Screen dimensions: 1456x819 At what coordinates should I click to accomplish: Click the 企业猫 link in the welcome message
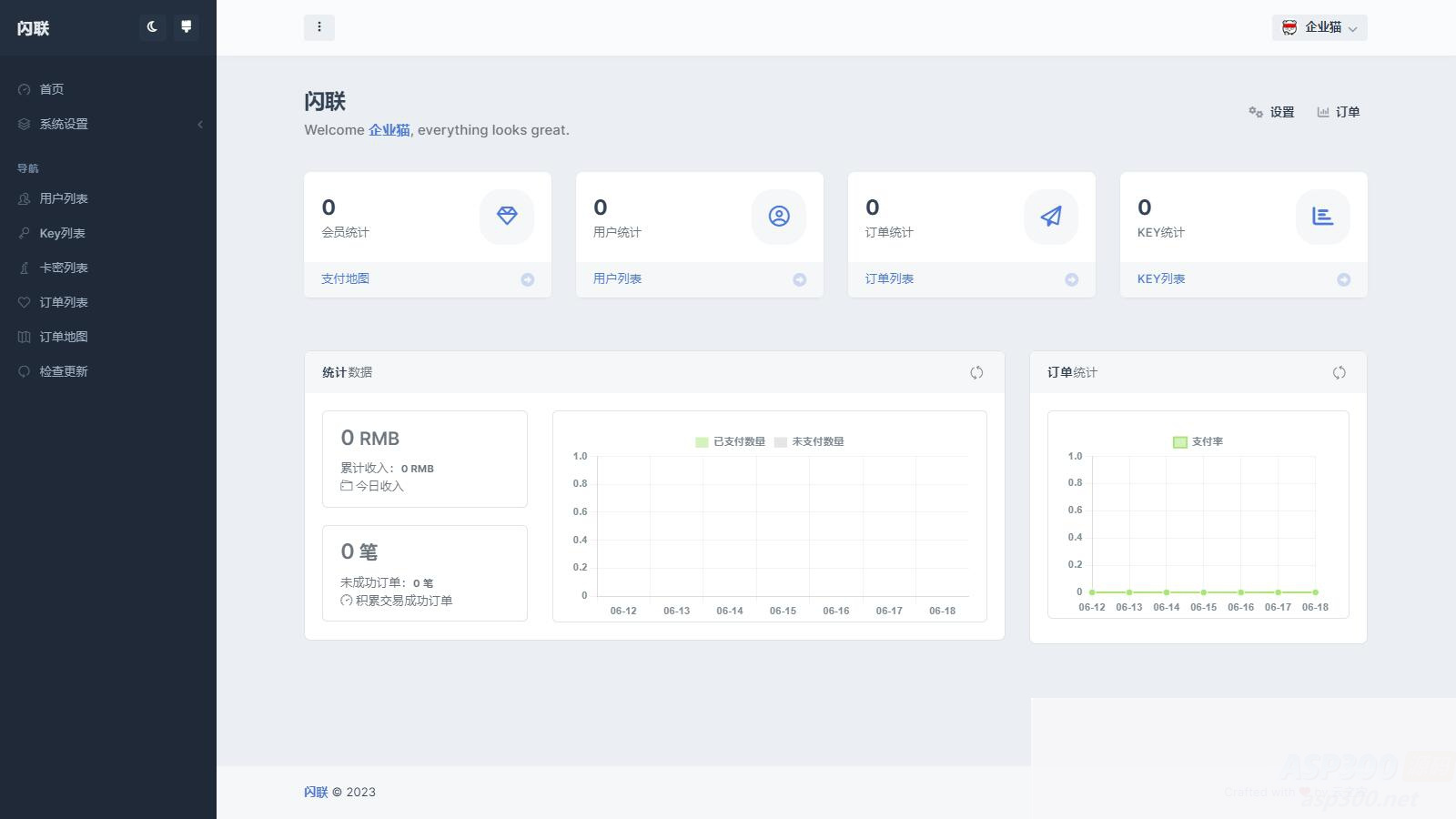pos(389,130)
